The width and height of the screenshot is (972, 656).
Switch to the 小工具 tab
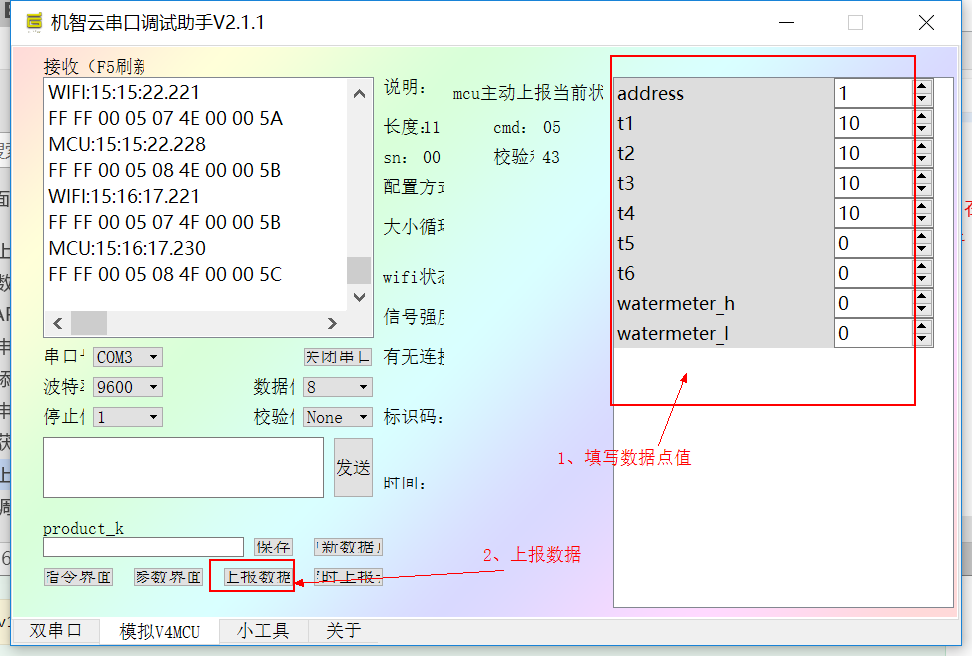coord(263,631)
